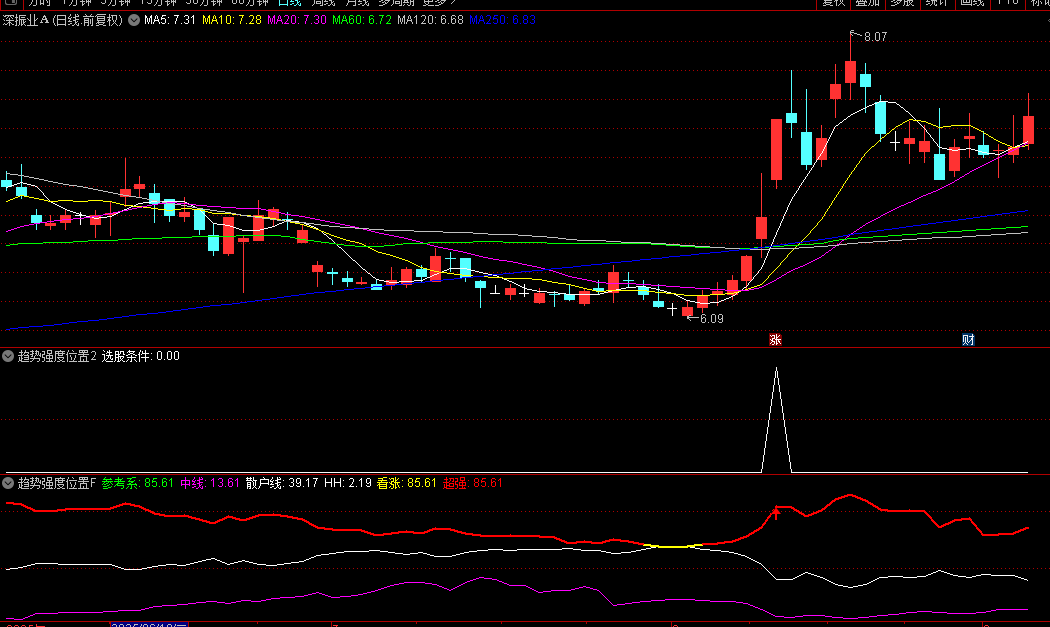Click the red up-arrow signal in indicator panel

(776, 512)
